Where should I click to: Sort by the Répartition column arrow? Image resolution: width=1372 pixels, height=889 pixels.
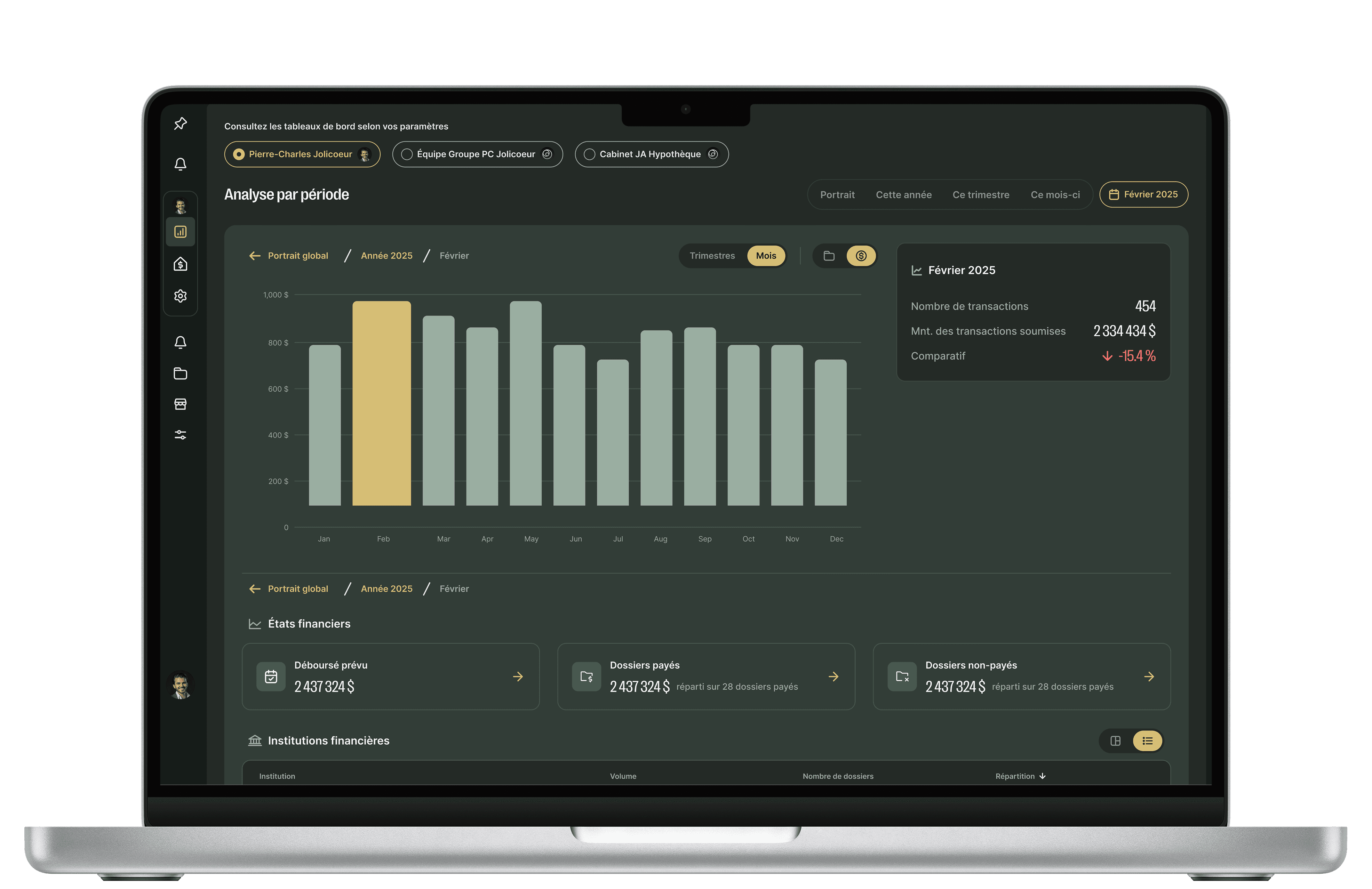click(x=1042, y=776)
